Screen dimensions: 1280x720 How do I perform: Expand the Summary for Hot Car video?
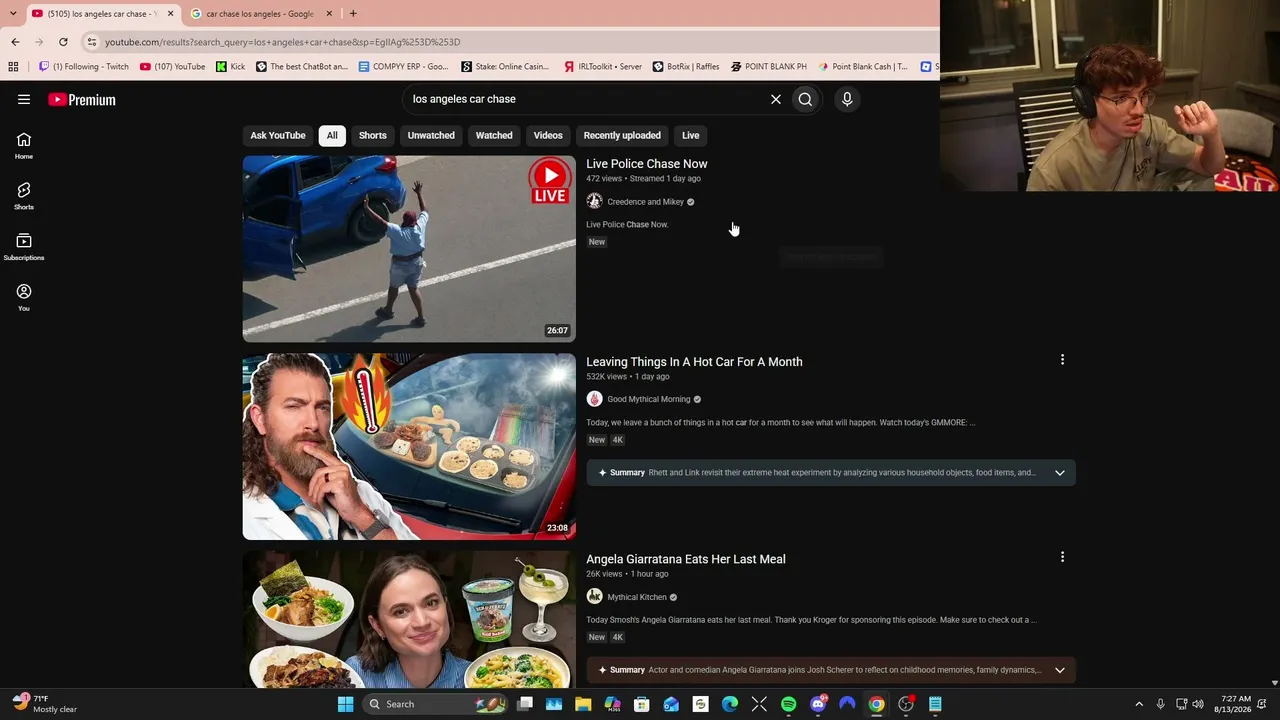[1059, 473]
